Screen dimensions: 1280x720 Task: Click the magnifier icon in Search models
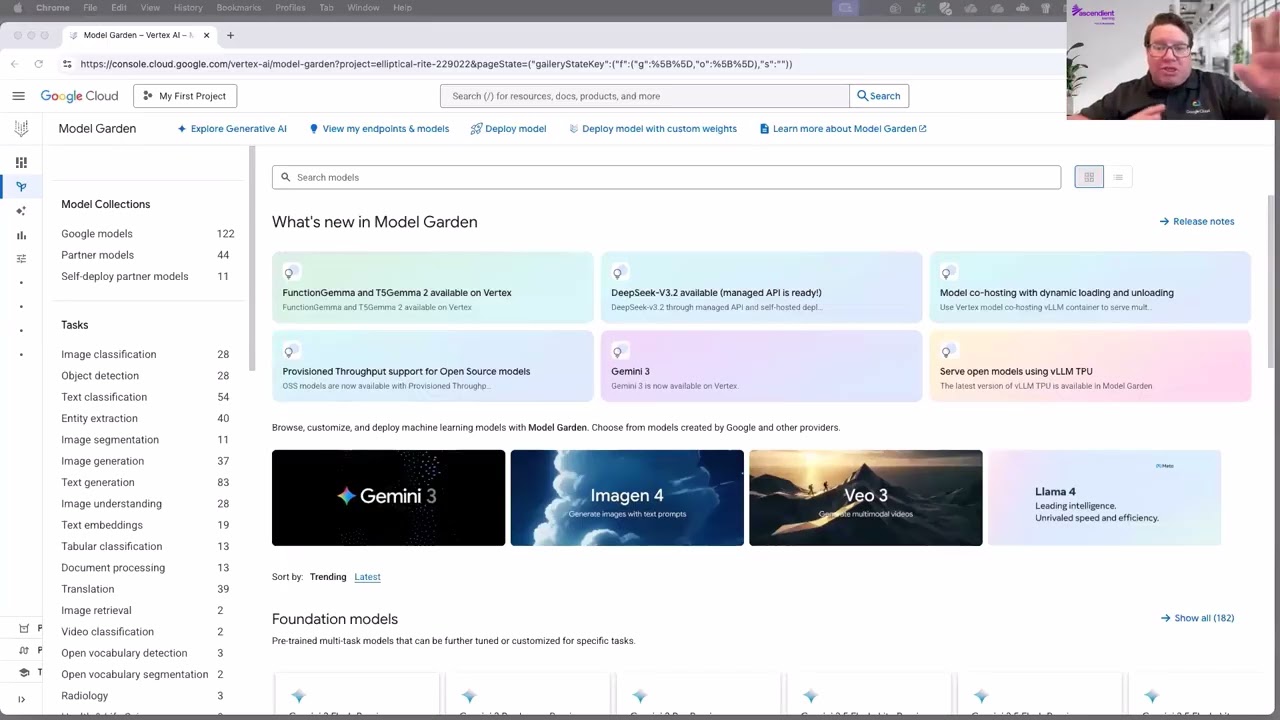click(285, 177)
